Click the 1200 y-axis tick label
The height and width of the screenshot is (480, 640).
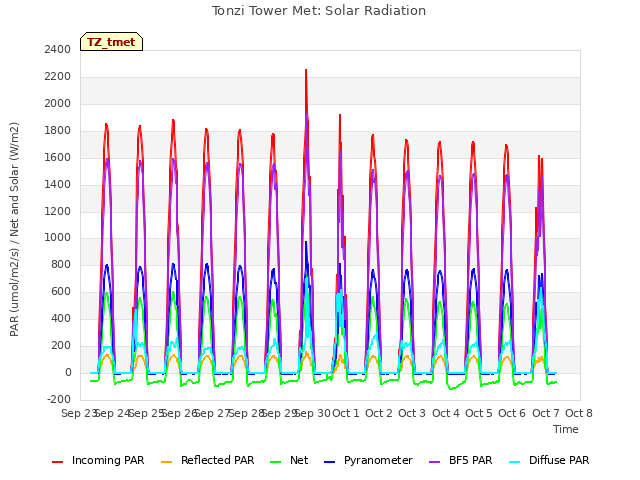(58, 211)
